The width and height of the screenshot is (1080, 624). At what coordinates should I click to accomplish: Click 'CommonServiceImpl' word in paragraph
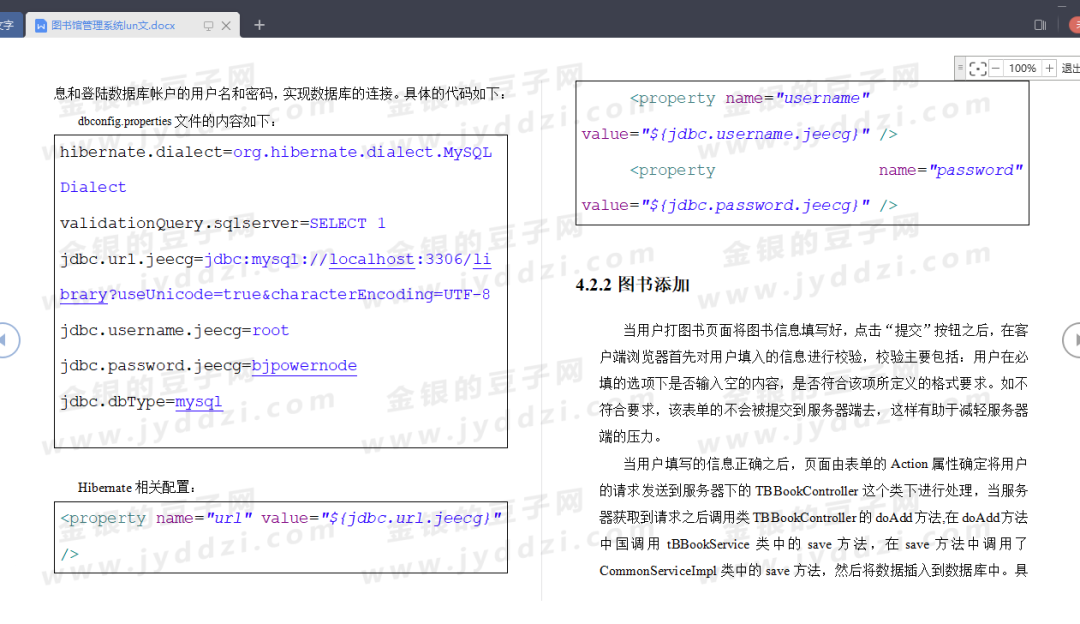(x=658, y=571)
